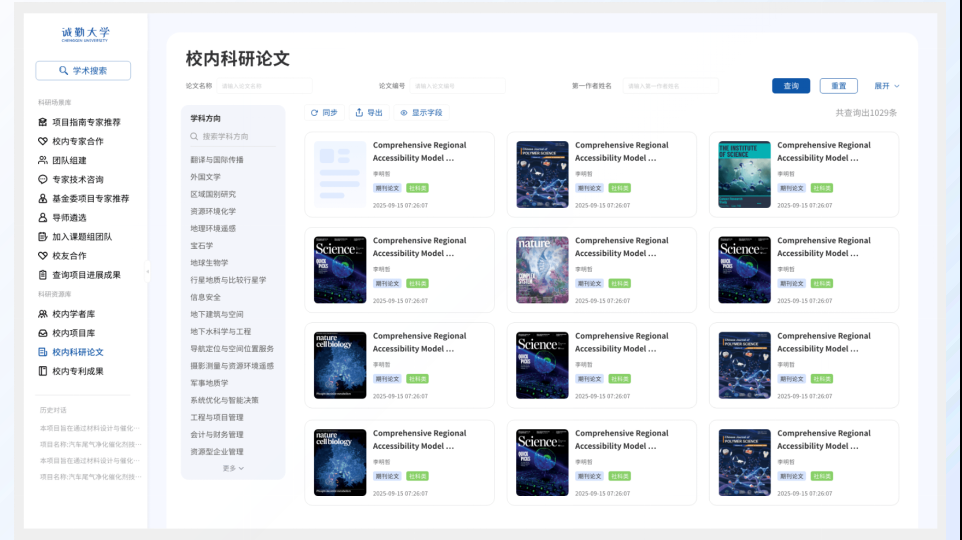
Task: Click the 校友合作 heart icon
Action: tap(42, 255)
